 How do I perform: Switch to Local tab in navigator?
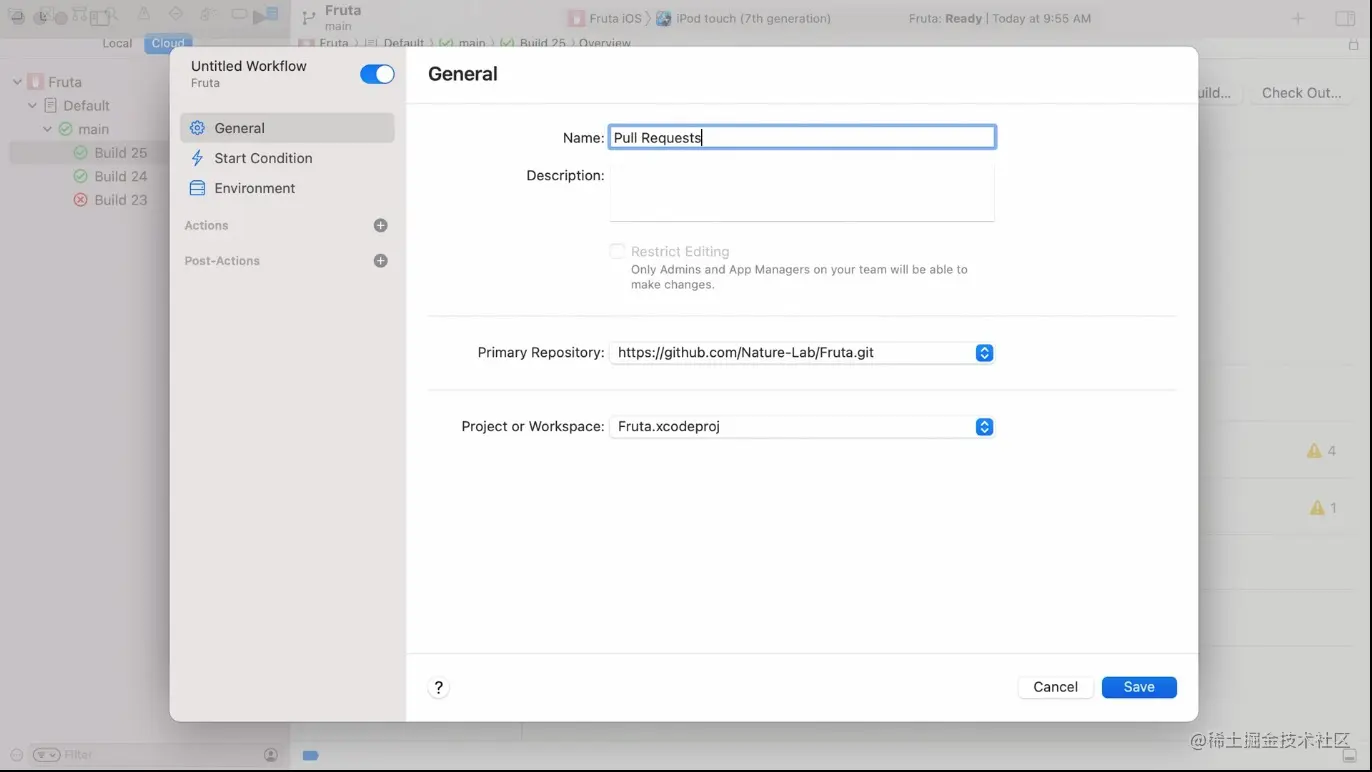coord(117,43)
